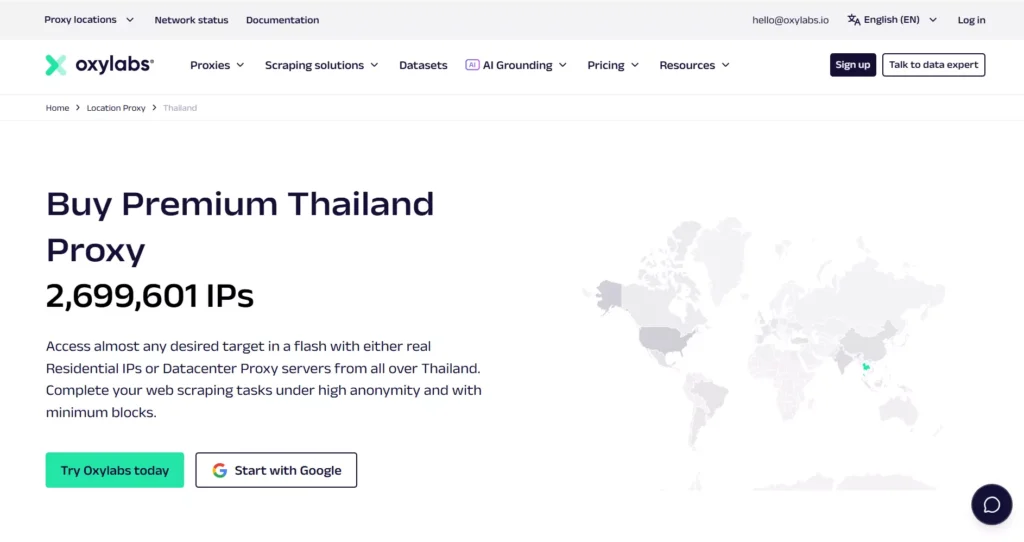The height and width of the screenshot is (542, 1024).
Task: Click the Talk to data expert button
Action: click(x=933, y=65)
